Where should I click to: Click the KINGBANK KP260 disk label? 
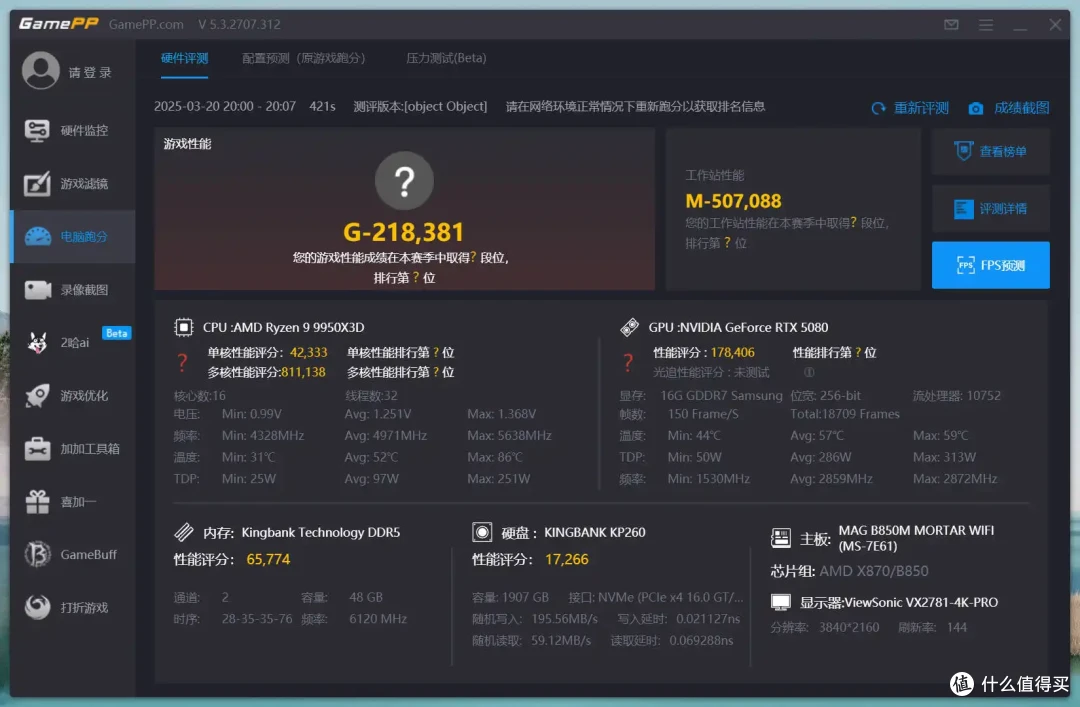click(594, 532)
